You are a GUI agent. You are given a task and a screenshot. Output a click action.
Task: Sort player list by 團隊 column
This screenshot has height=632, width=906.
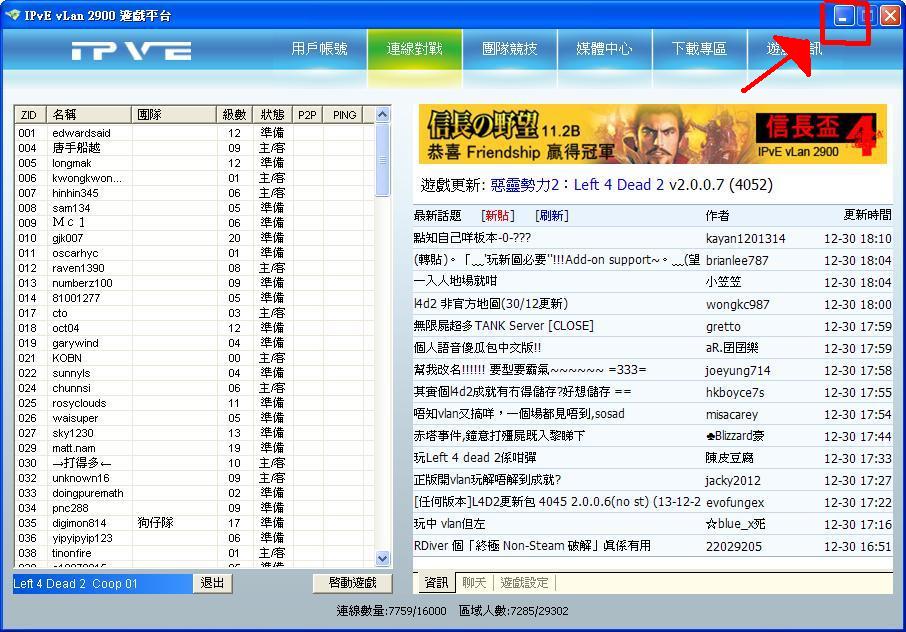tap(173, 115)
